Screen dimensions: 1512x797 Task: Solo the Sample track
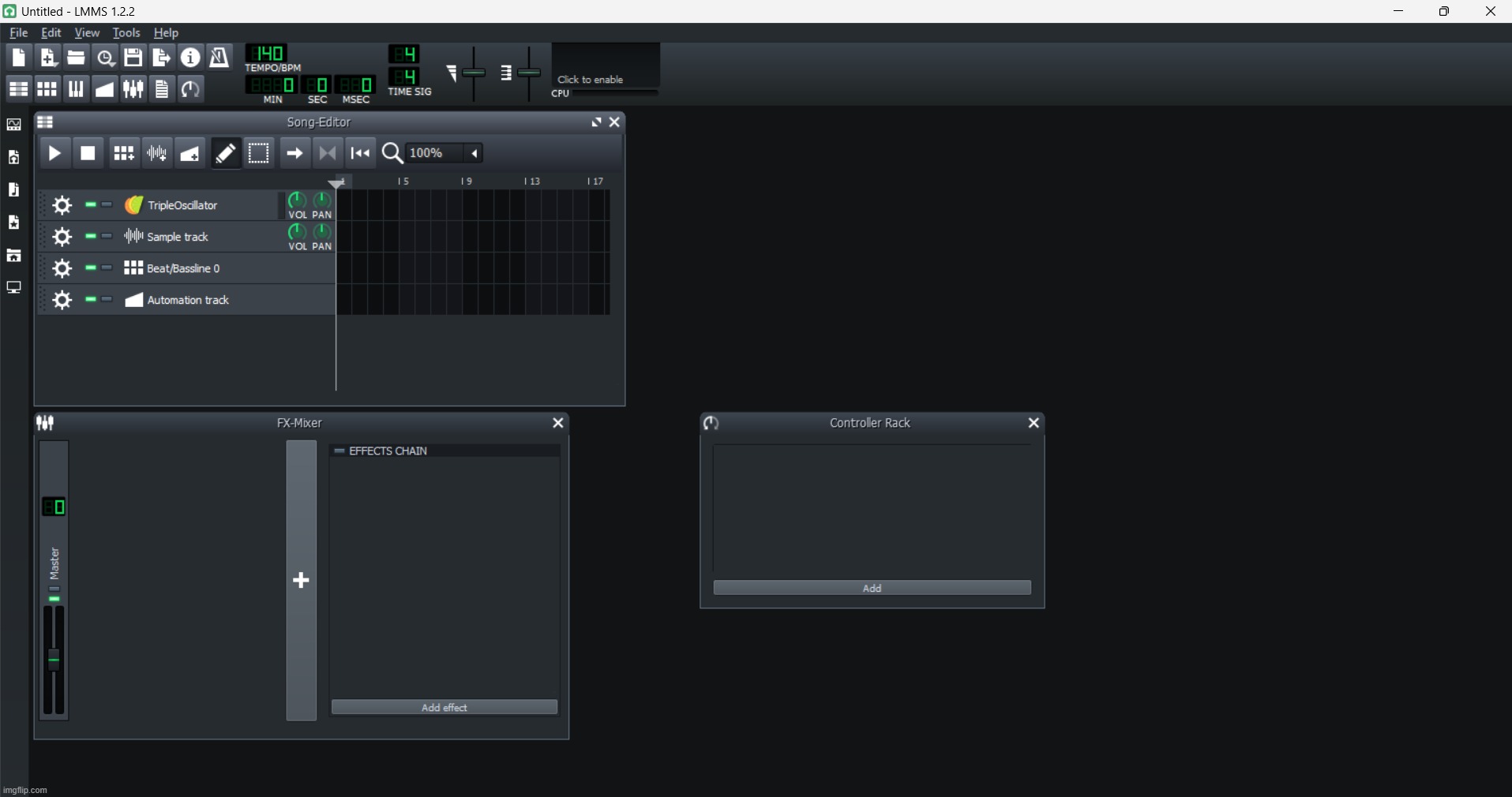tap(107, 237)
